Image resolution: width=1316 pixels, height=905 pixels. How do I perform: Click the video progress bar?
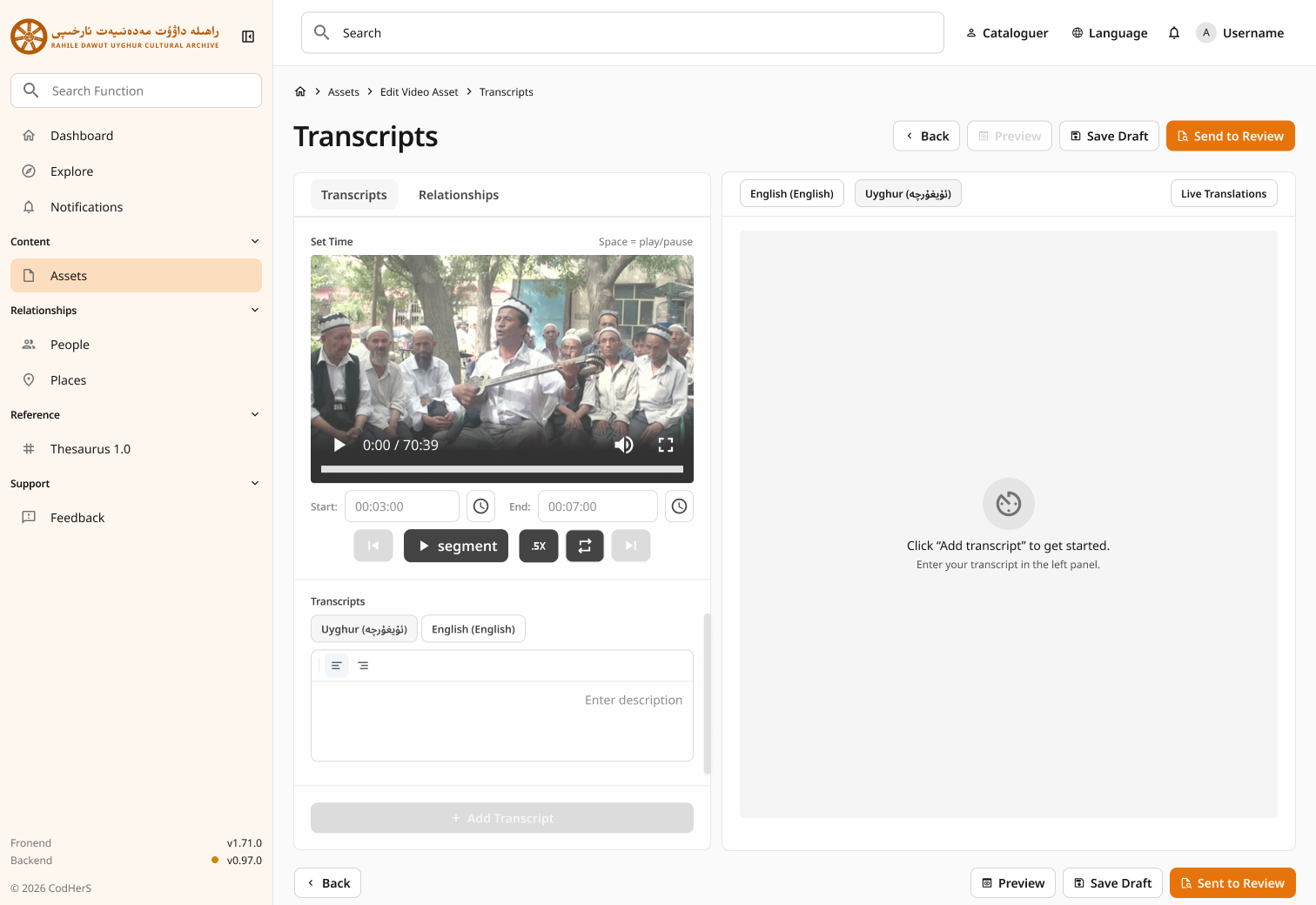(x=502, y=469)
